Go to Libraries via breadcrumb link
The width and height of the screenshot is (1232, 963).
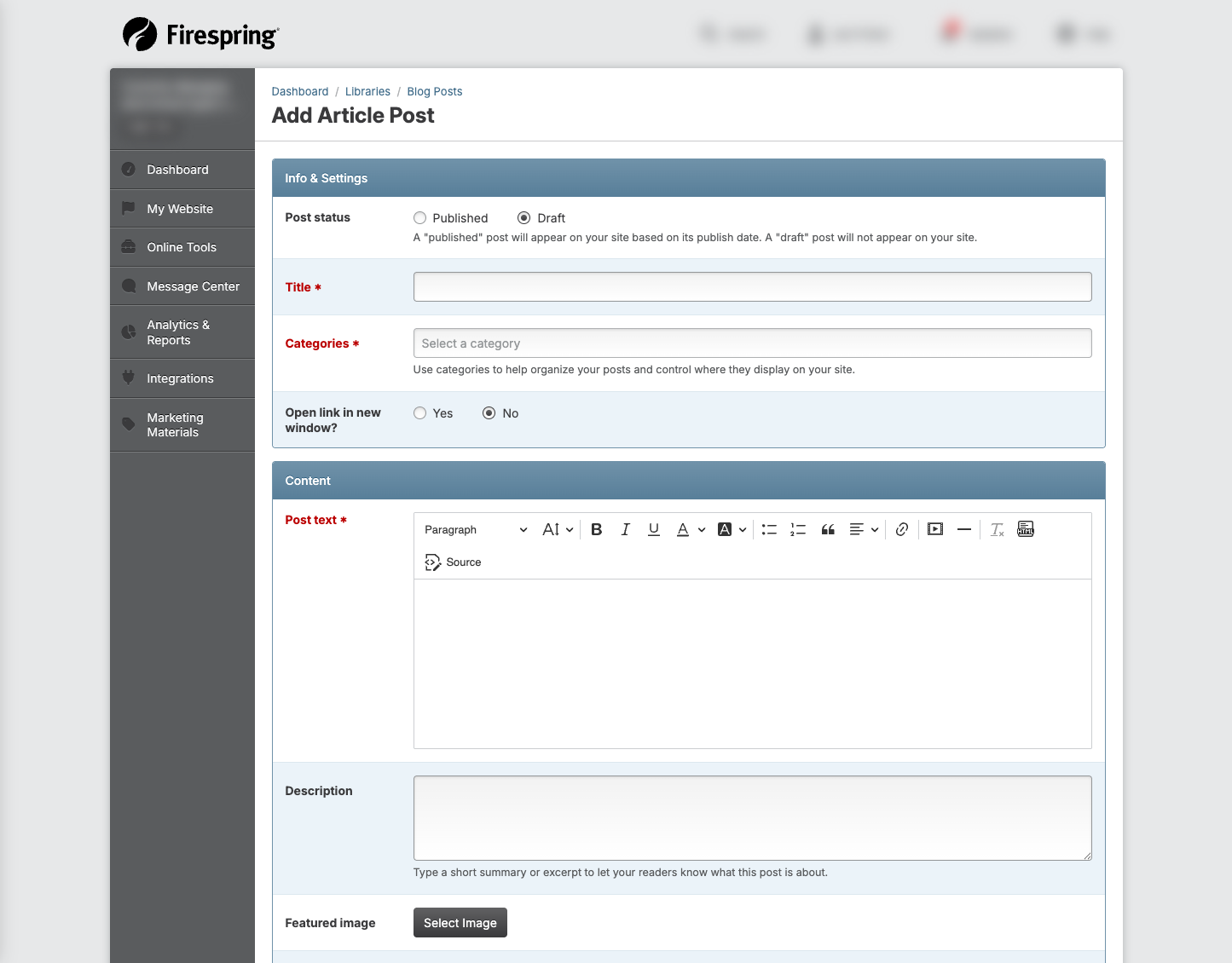click(367, 91)
